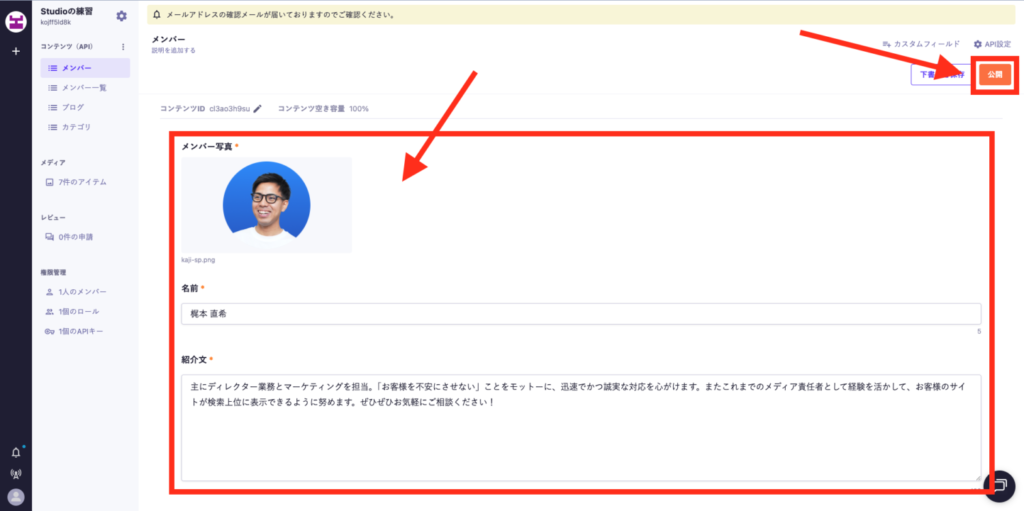View 1個のAPIキー under 権限管理

82,331
